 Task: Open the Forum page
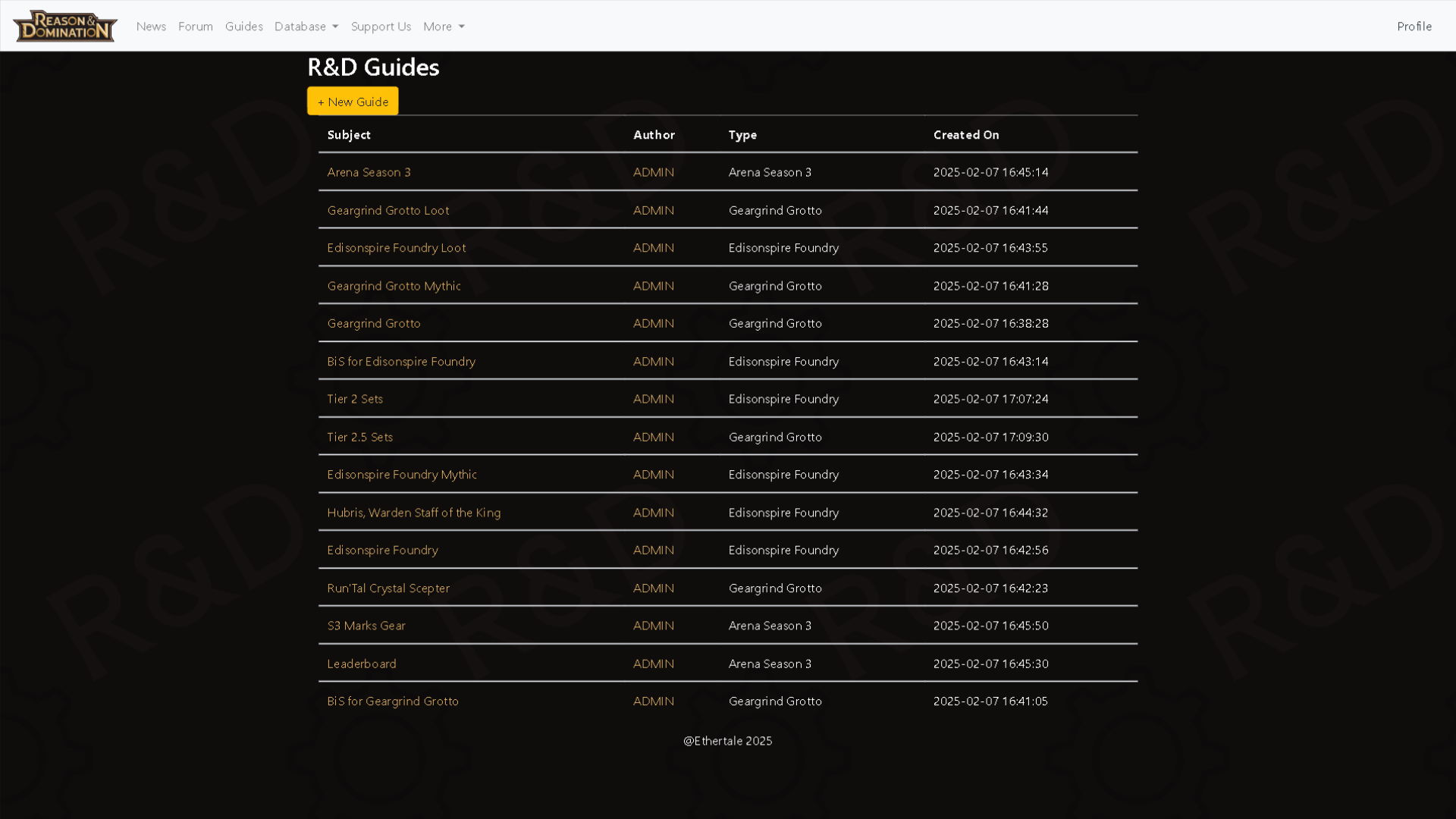tap(195, 26)
